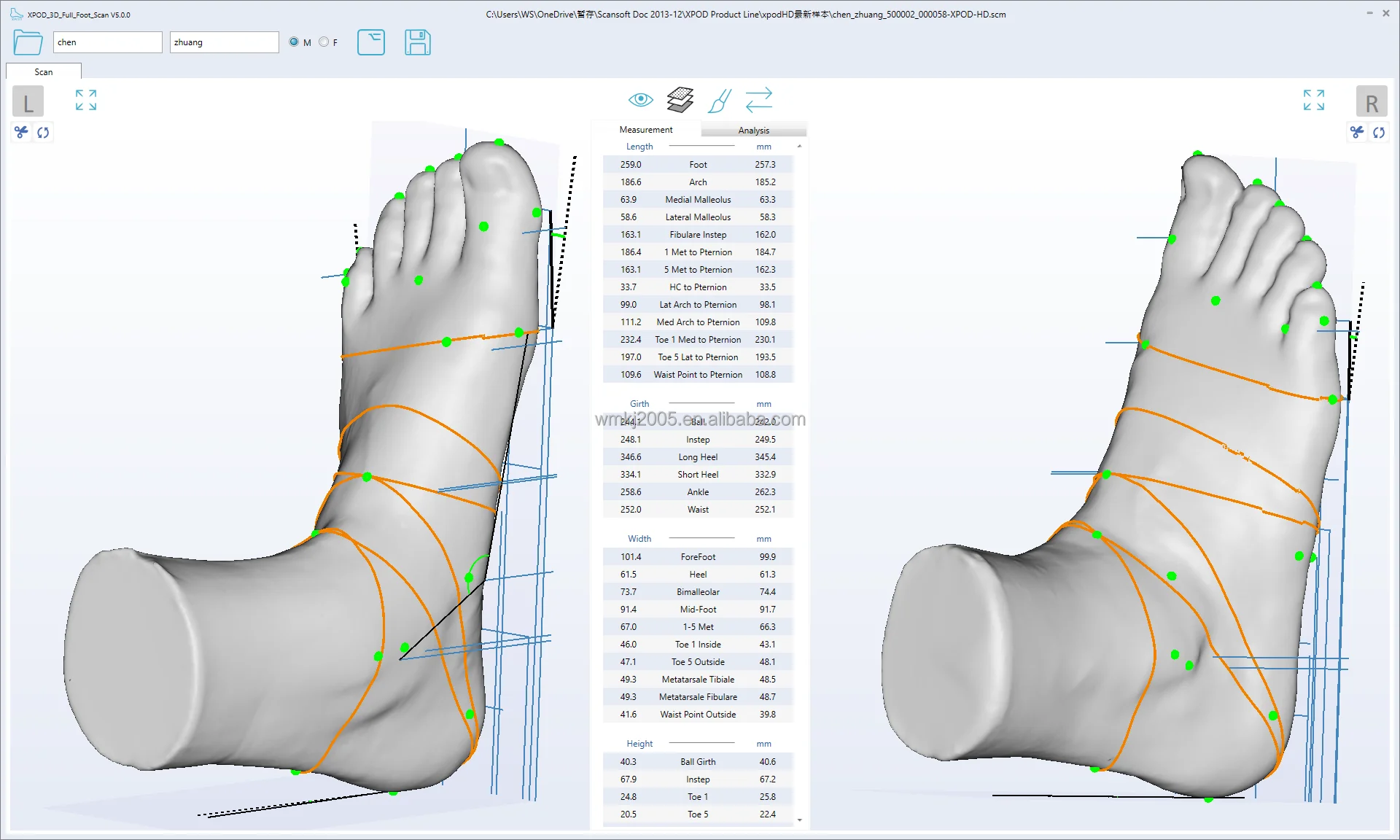Click the last name field containing zhuang
1400x840 pixels.
[x=225, y=42]
